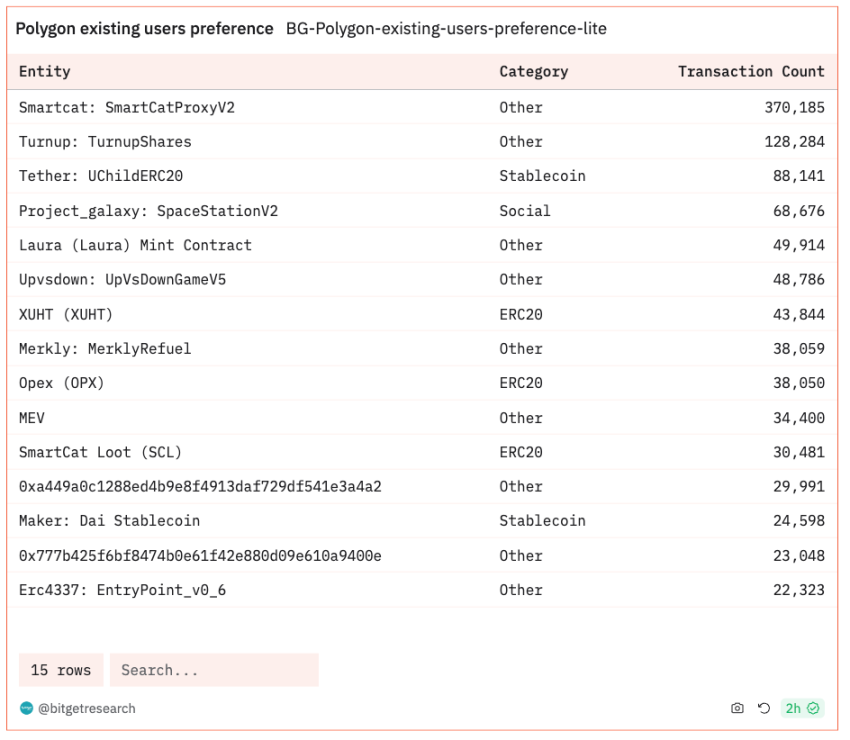Select the Tether: UChildERC20 entity cell

(x=101, y=176)
